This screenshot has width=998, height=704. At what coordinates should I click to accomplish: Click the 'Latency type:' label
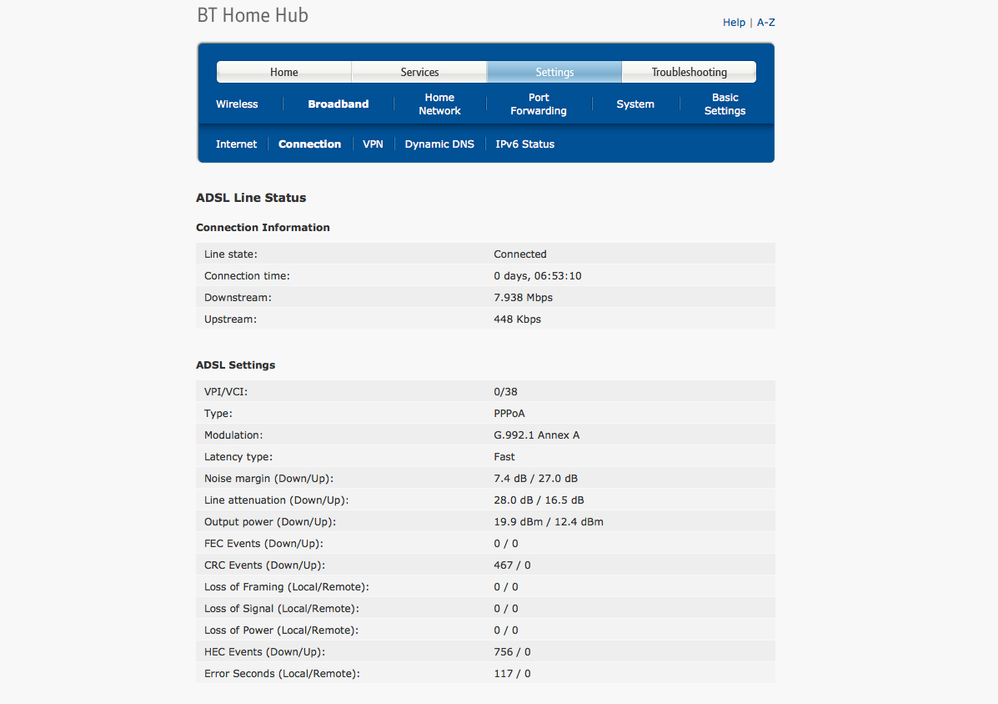238,456
